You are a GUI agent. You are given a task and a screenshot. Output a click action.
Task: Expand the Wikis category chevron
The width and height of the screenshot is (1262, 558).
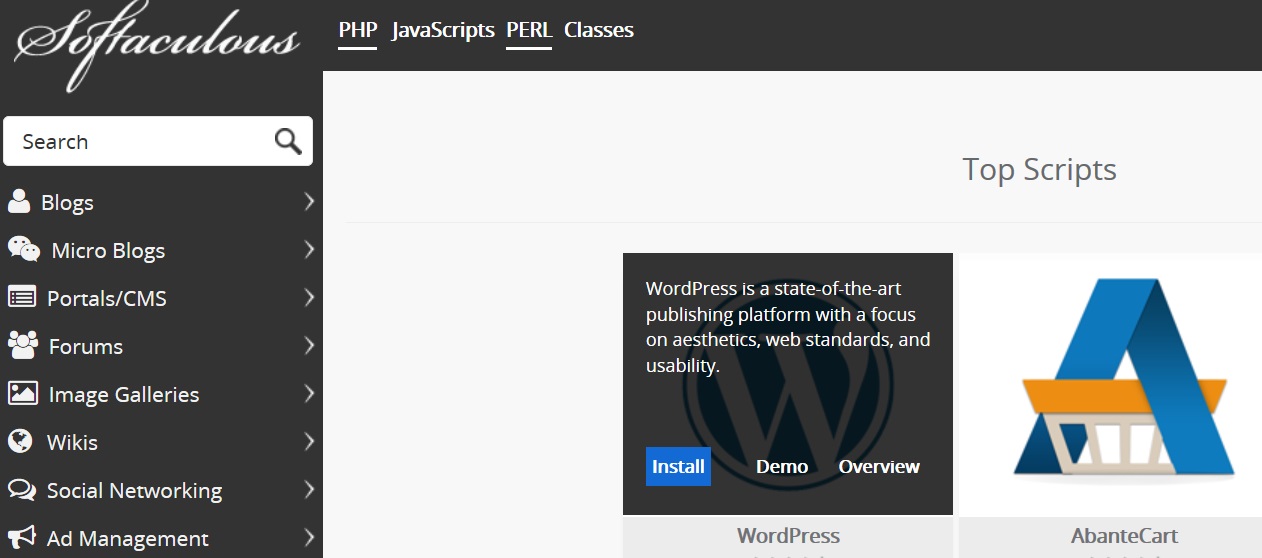[309, 441]
